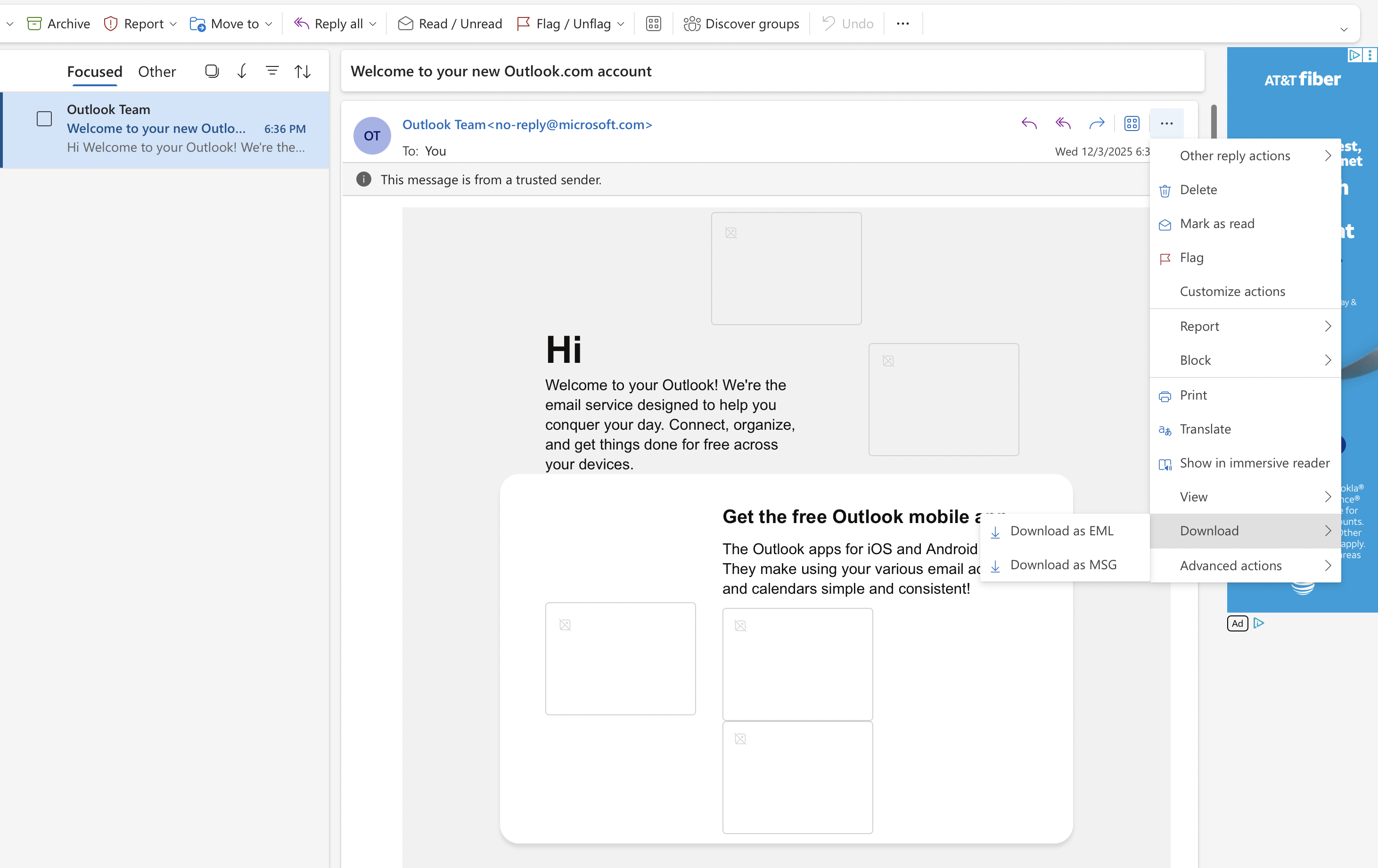Click the reading pane vertical scrollbar
The image size is (1378, 868).
click(x=1213, y=121)
